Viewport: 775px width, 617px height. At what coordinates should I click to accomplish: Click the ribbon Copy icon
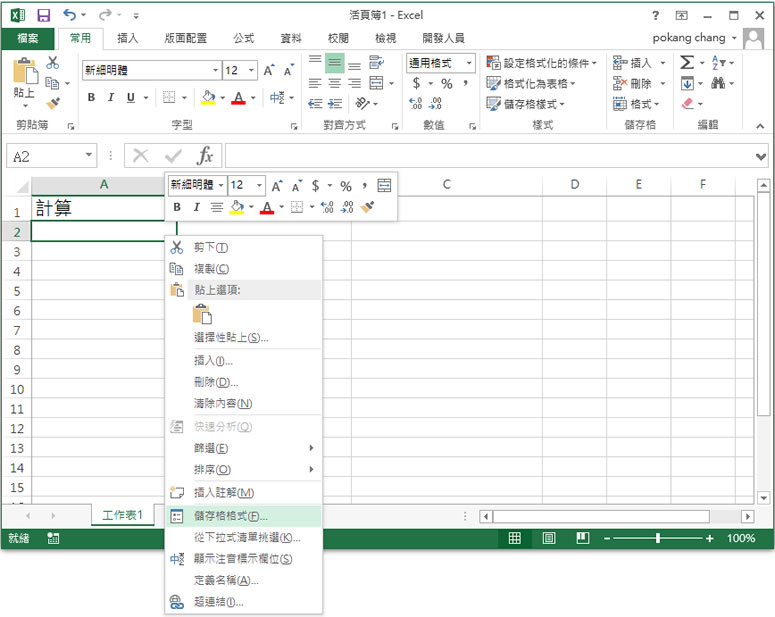52,83
